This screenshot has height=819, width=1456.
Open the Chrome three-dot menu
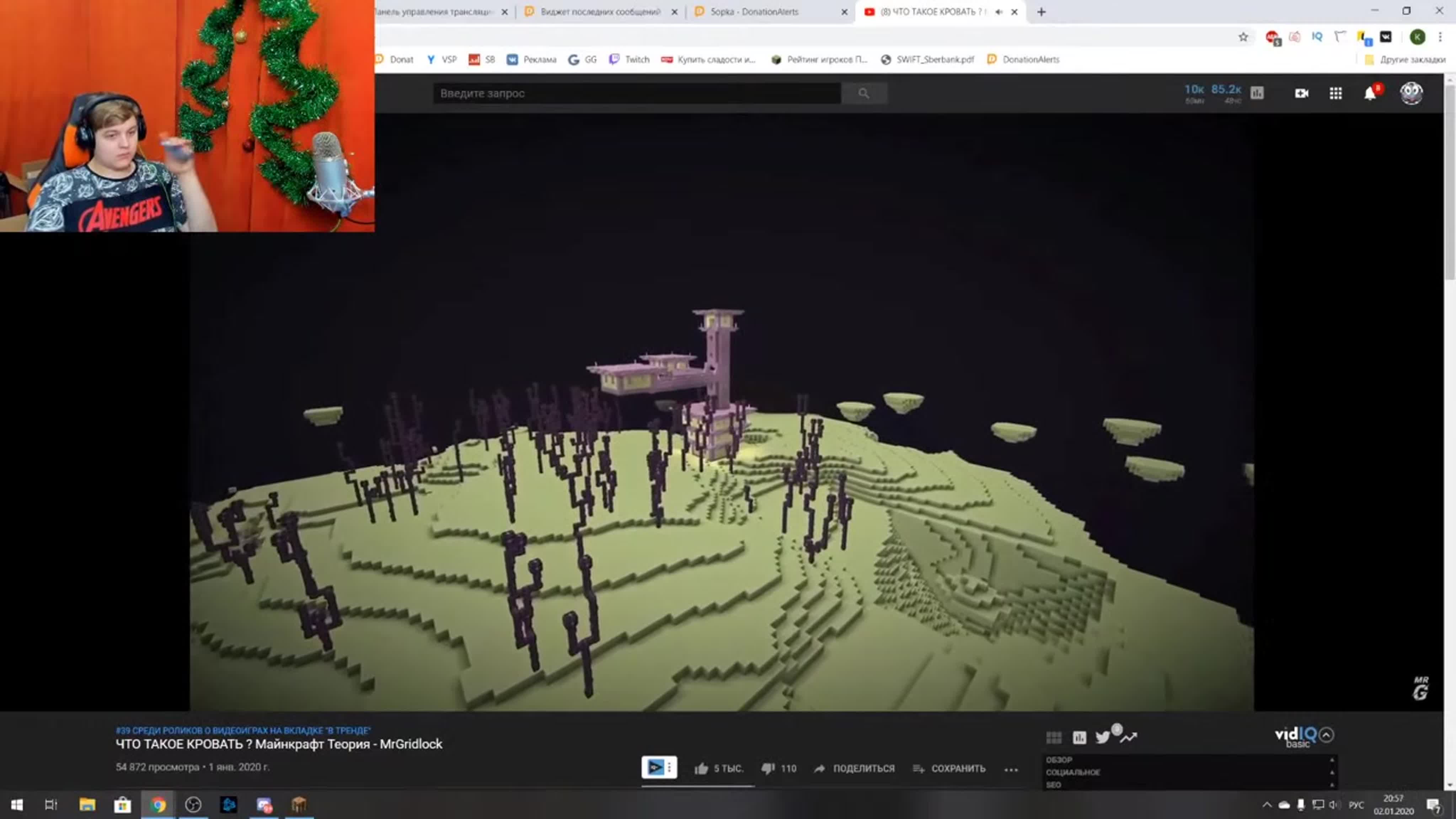click(1440, 37)
